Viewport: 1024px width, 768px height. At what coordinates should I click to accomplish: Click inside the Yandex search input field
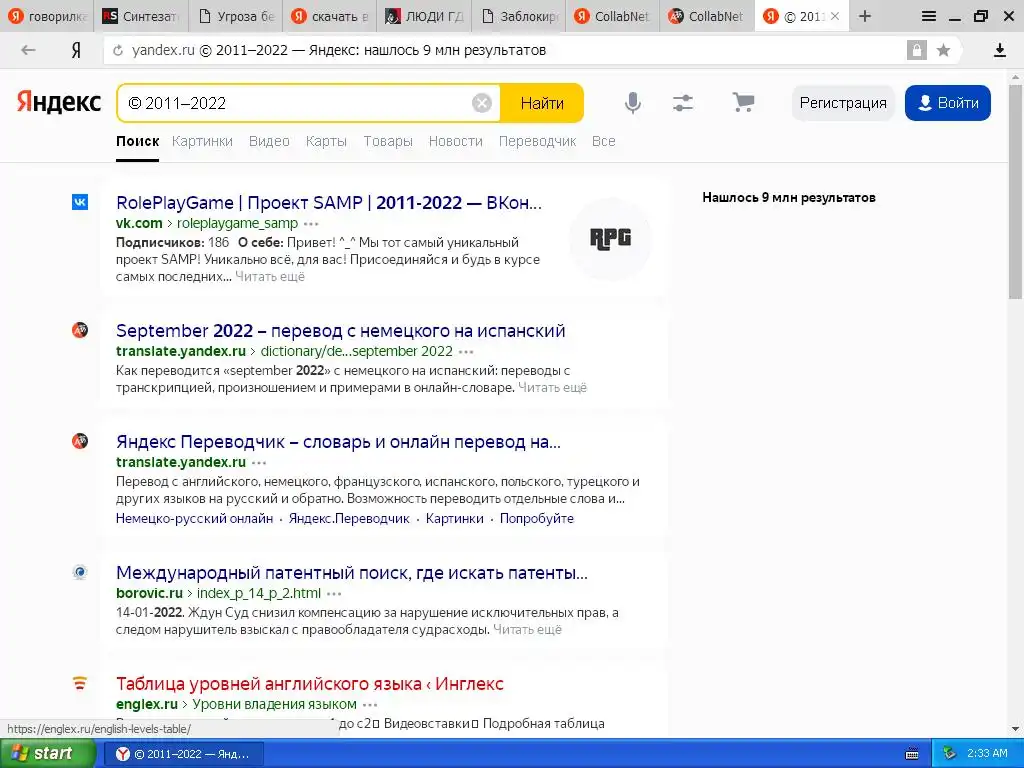[x=297, y=103]
